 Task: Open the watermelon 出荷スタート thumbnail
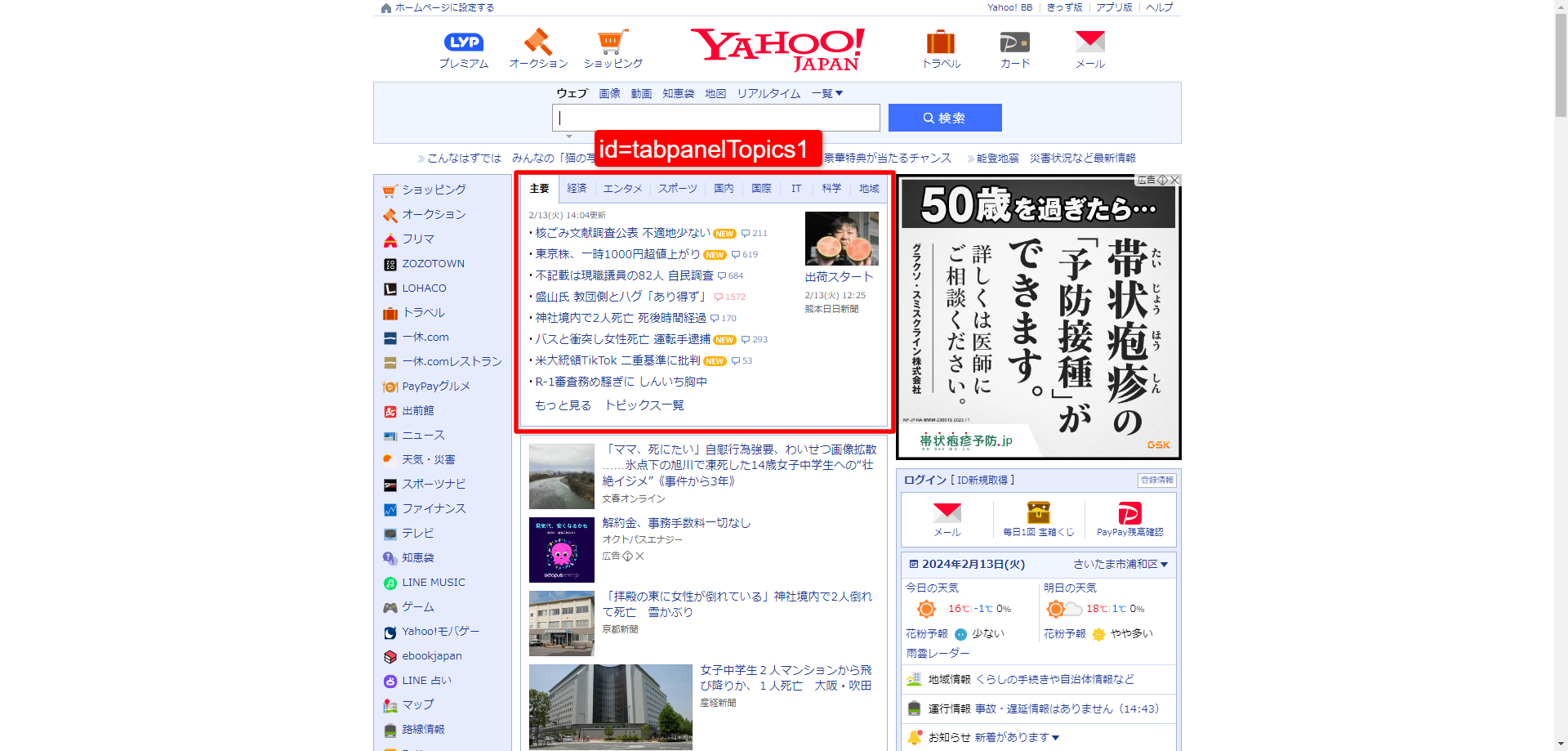point(841,238)
